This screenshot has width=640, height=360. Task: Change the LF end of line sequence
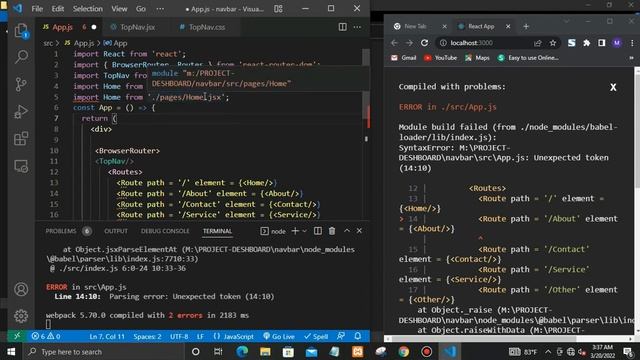click(200, 336)
